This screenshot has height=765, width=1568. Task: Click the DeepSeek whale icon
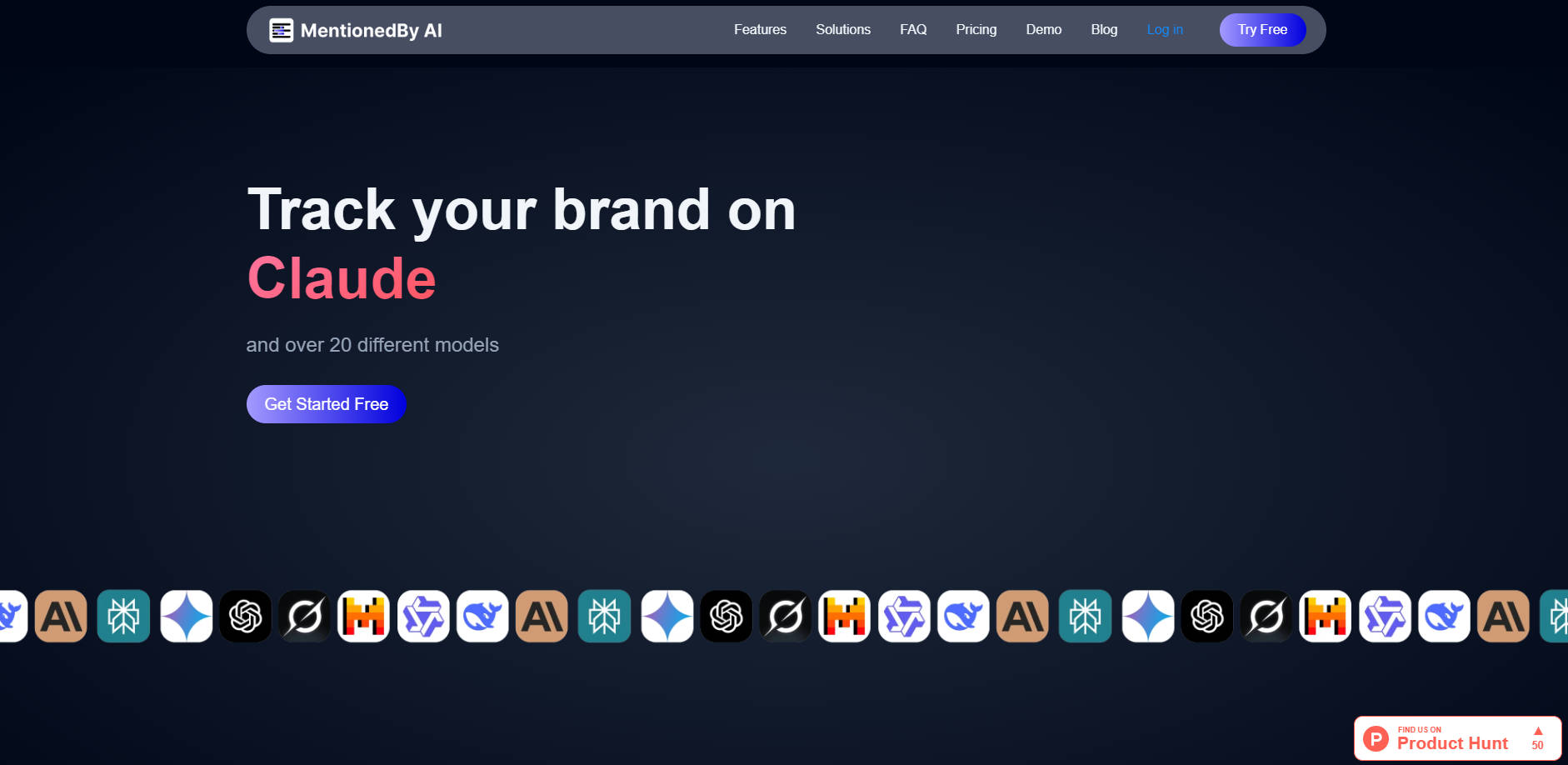(x=482, y=617)
